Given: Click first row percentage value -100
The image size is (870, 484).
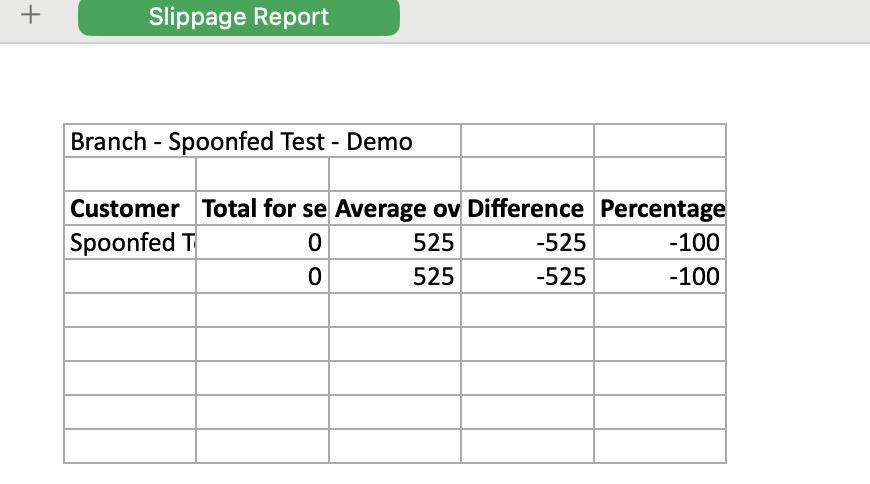Looking at the screenshot, I should pos(660,243).
